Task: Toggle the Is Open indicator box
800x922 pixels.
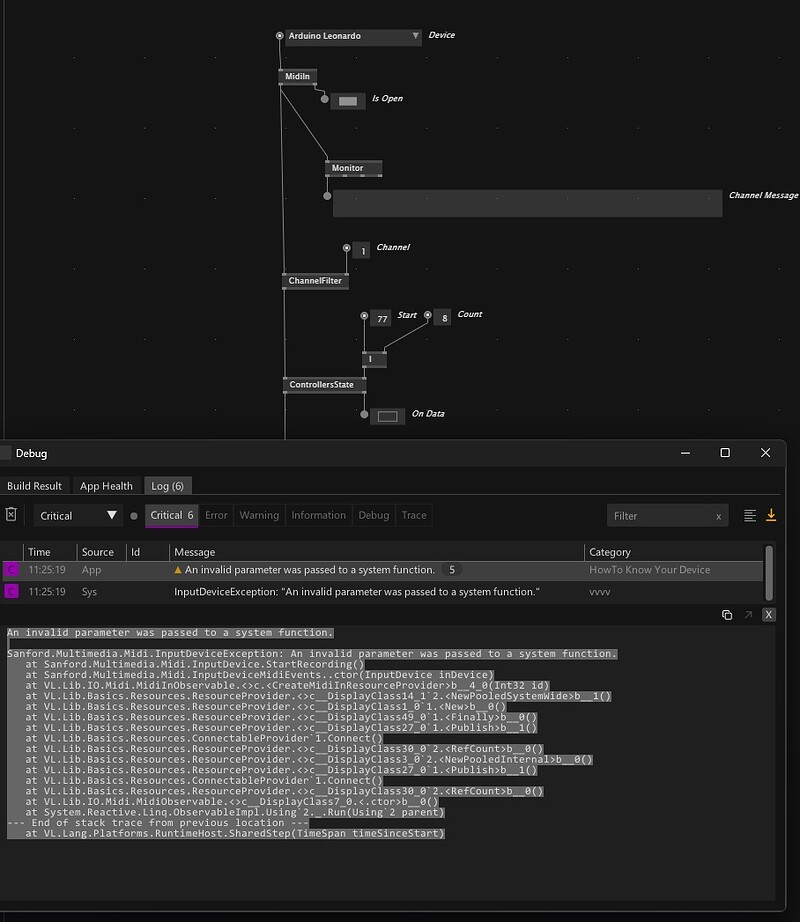Action: point(347,101)
